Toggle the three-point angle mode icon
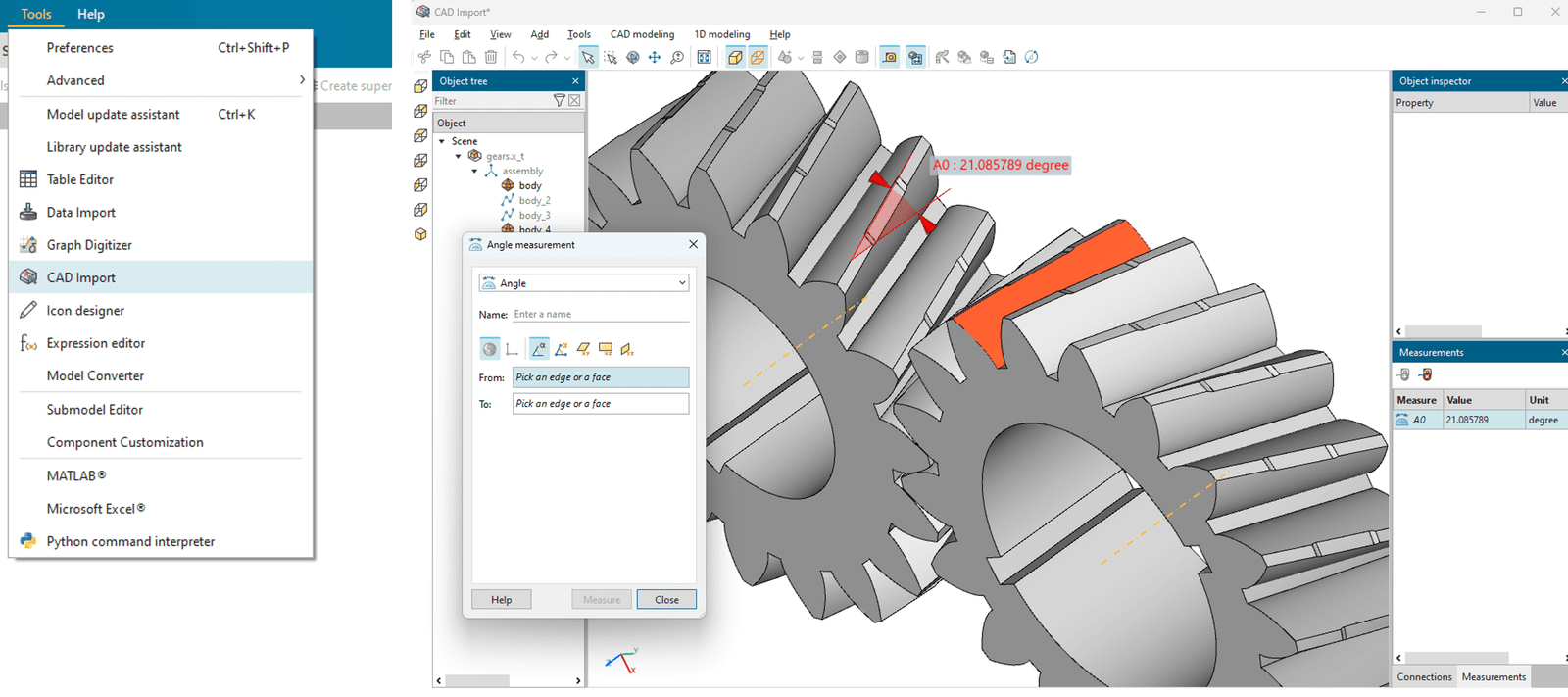The width and height of the screenshot is (1568, 697). 562,349
